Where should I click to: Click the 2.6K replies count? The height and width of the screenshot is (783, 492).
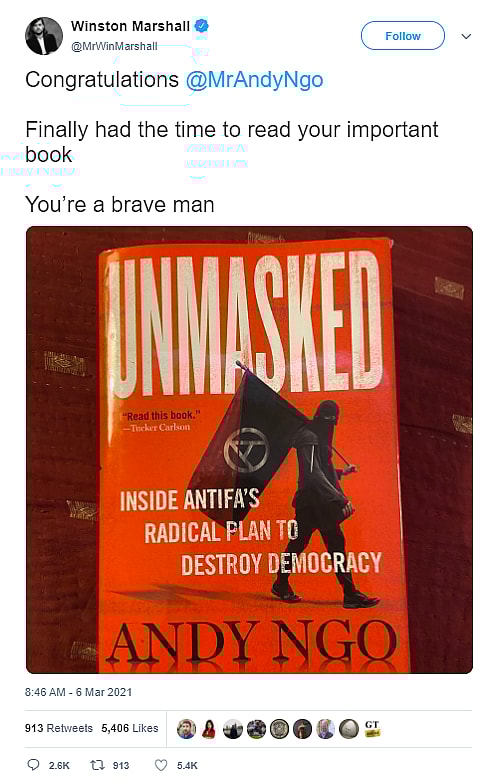59,765
